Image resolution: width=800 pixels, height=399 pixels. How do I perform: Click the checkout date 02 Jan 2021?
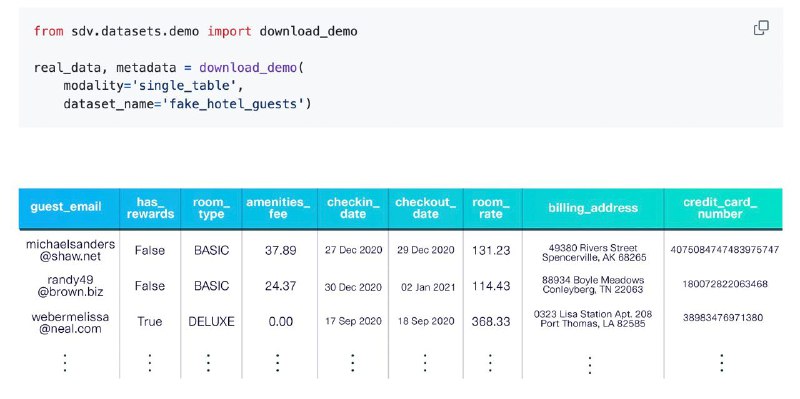428,287
